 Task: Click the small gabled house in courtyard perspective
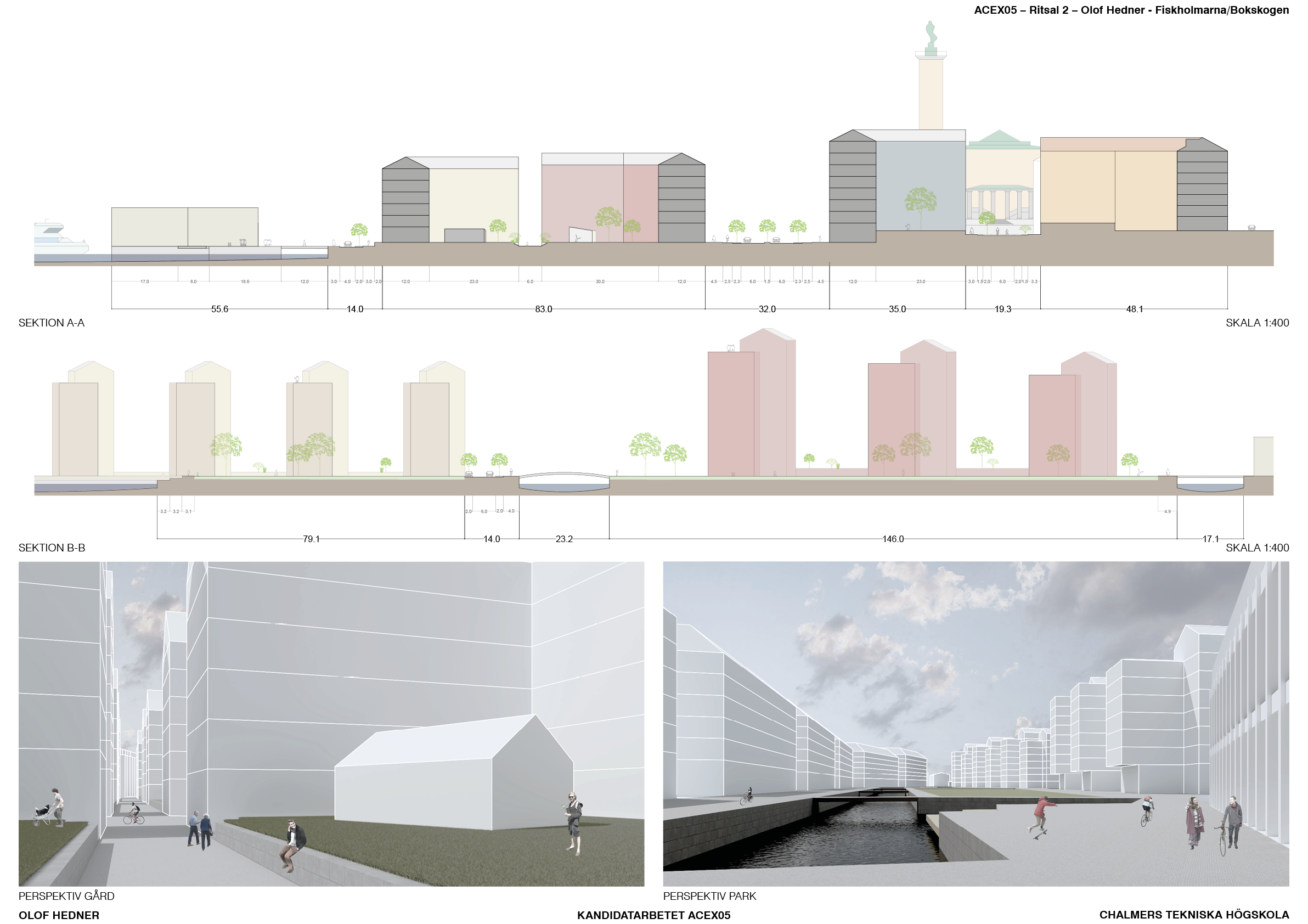coord(454,773)
